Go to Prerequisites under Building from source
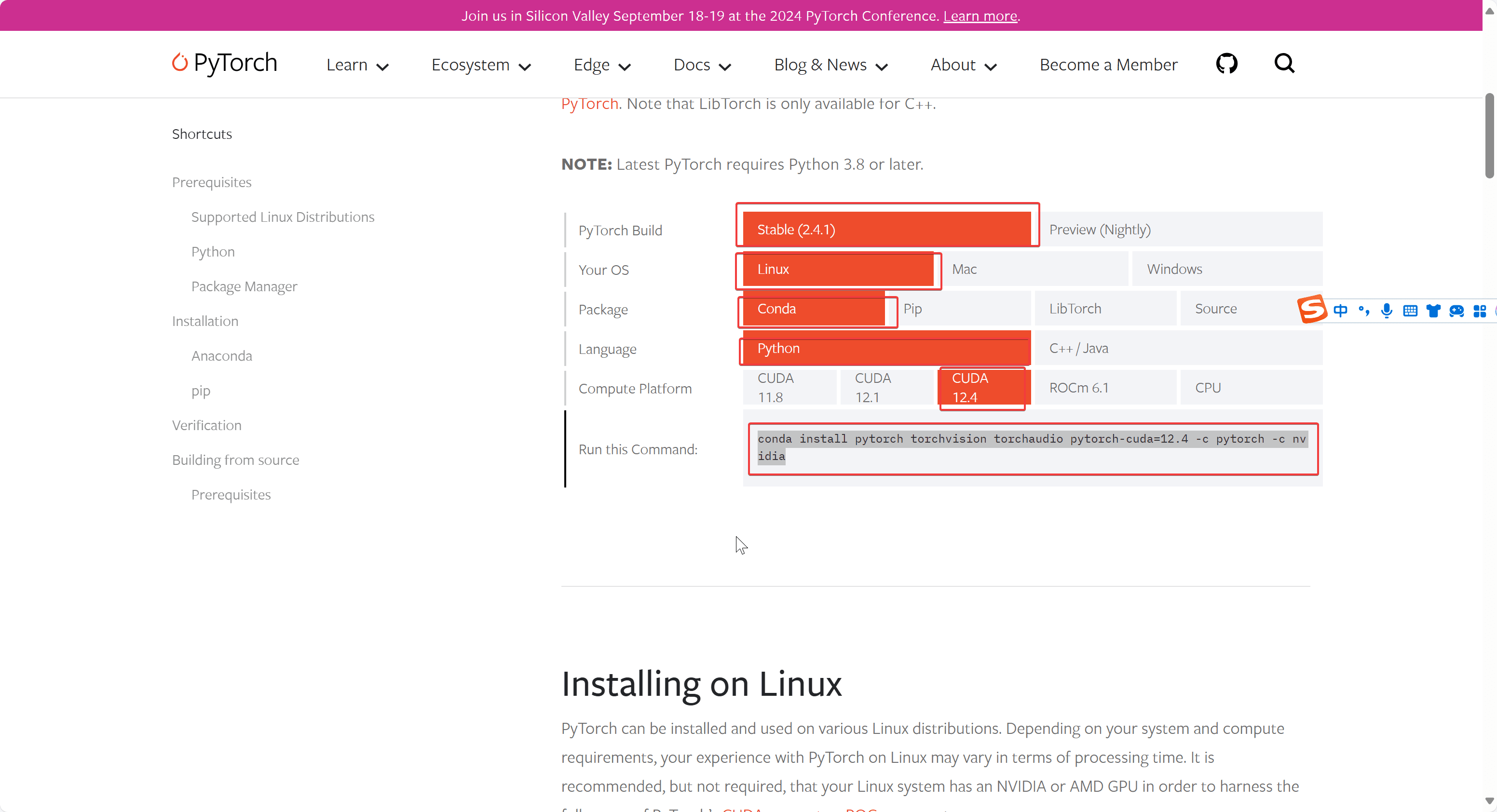This screenshot has height=812, width=1497. click(x=231, y=495)
